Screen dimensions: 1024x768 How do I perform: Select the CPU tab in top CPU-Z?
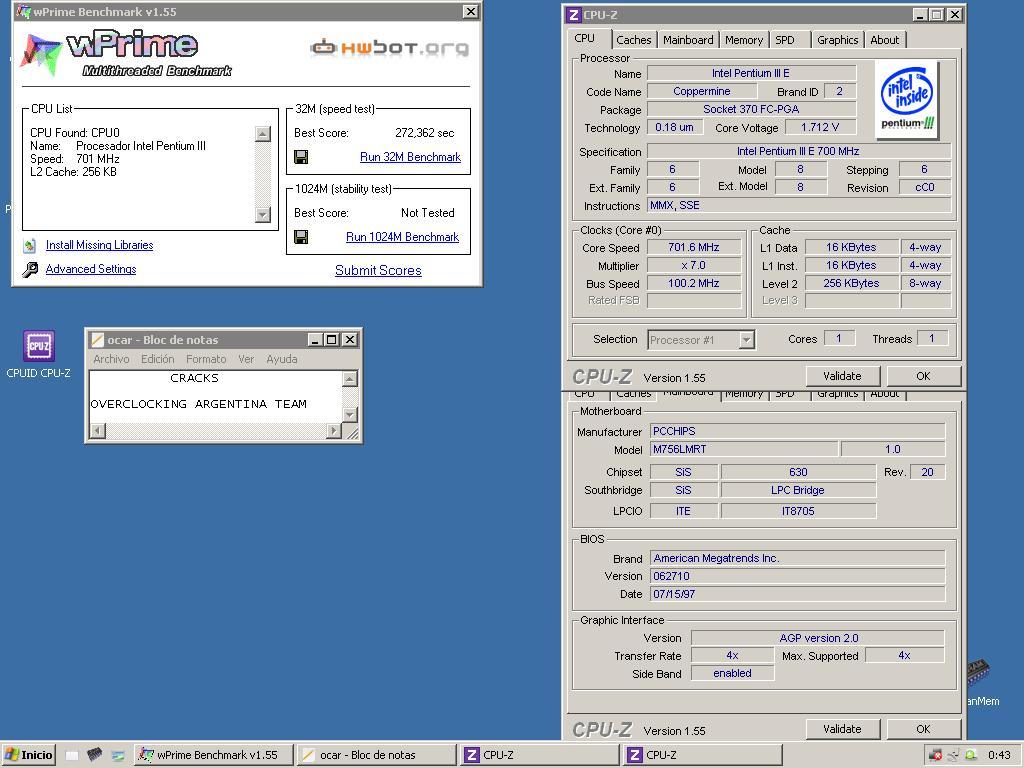[x=585, y=39]
